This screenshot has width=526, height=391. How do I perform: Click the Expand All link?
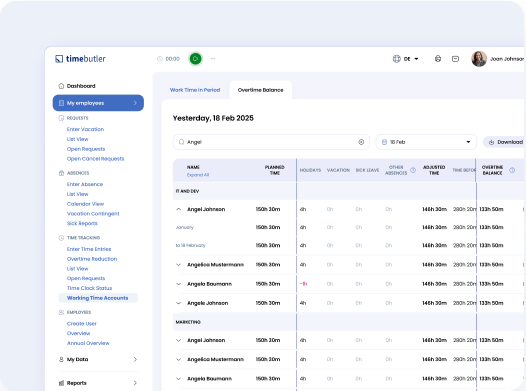[198, 175]
